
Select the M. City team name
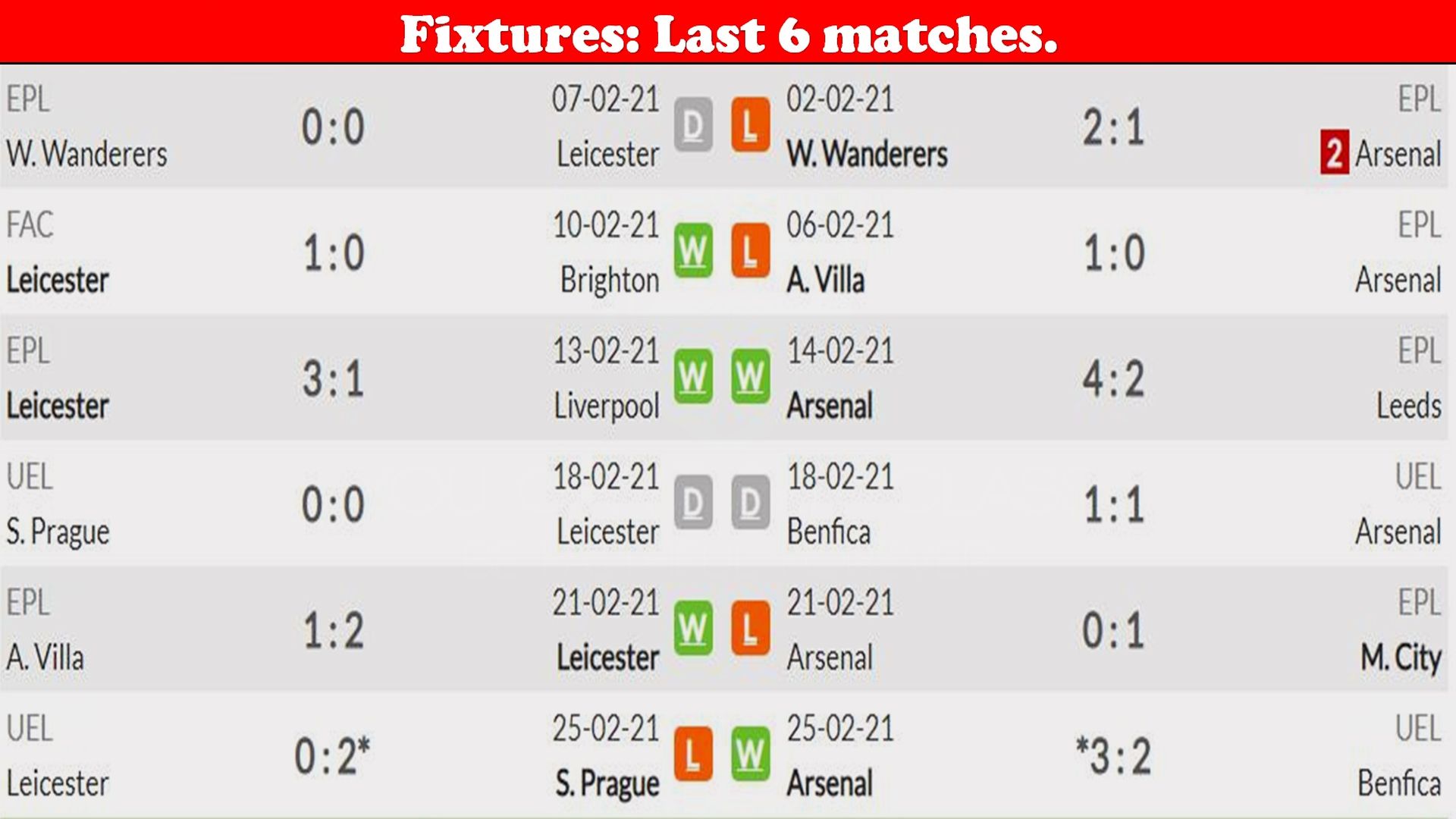(x=1401, y=657)
